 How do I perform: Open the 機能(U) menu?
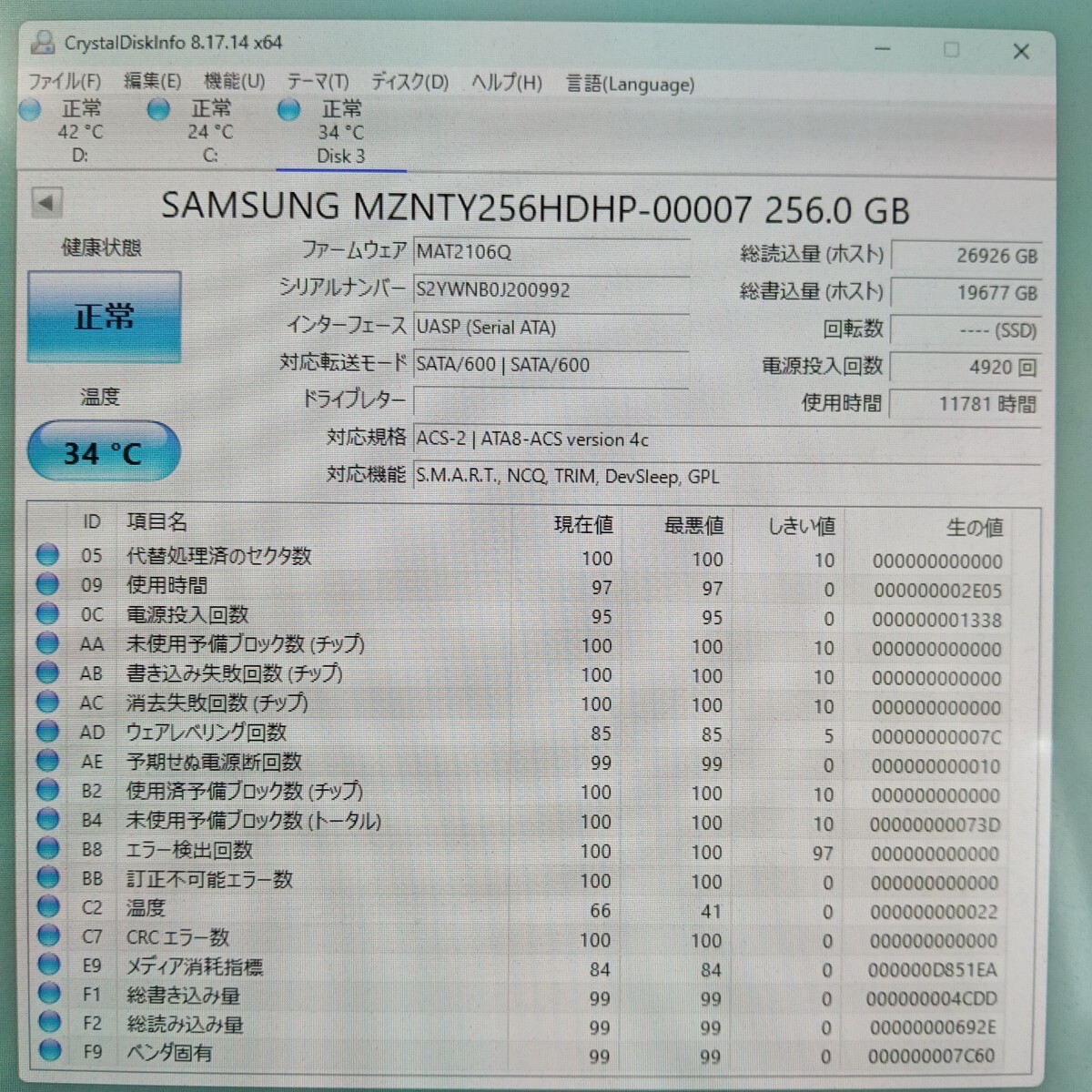(x=234, y=82)
